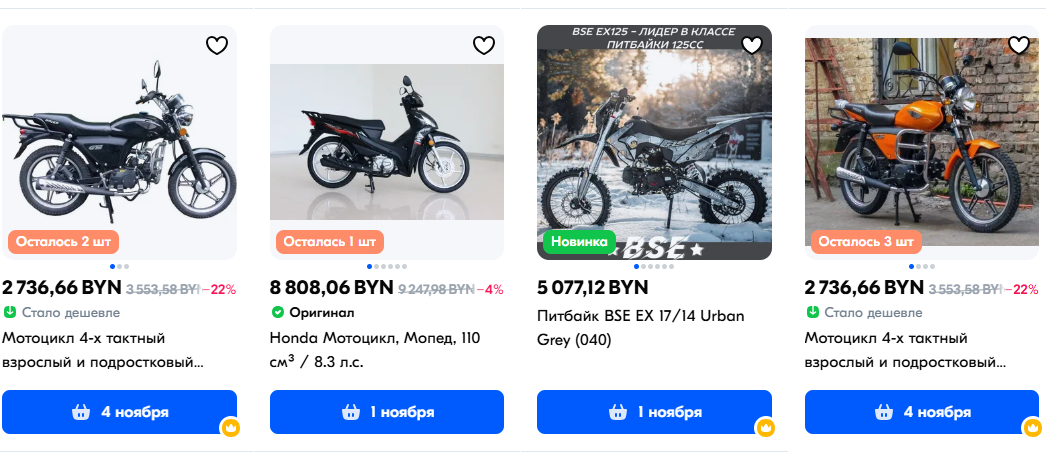Click green 'Оригинал' checkmark badge icon
This screenshot has height=452, width=1046.
[277, 312]
